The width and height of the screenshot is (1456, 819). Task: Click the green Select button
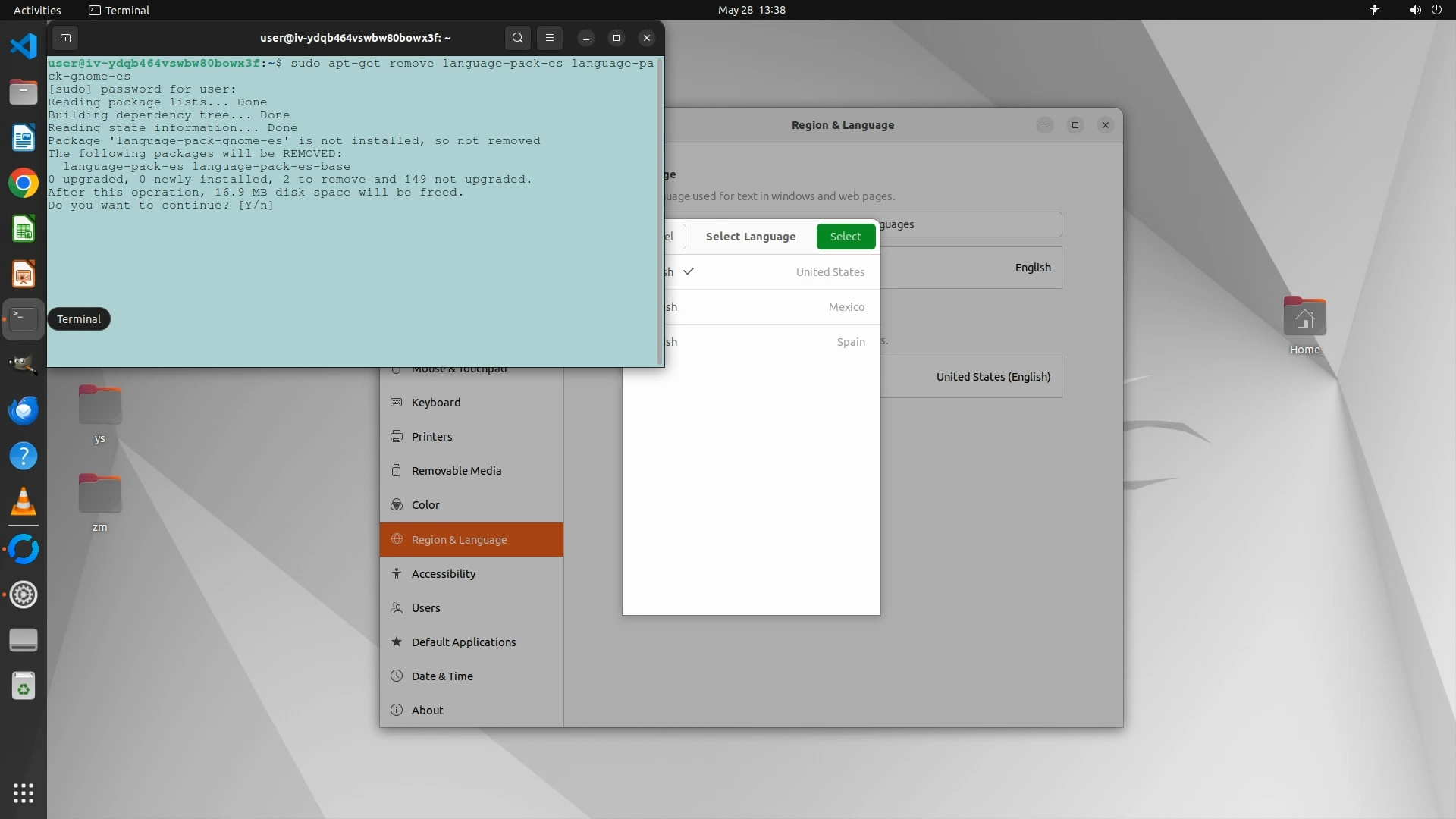(x=845, y=237)
